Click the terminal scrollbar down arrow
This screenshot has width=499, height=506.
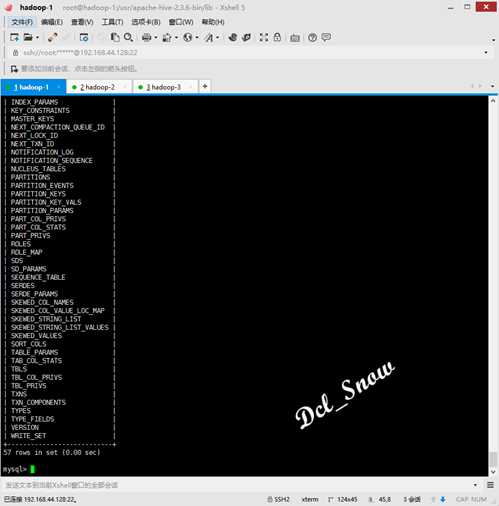493,472
